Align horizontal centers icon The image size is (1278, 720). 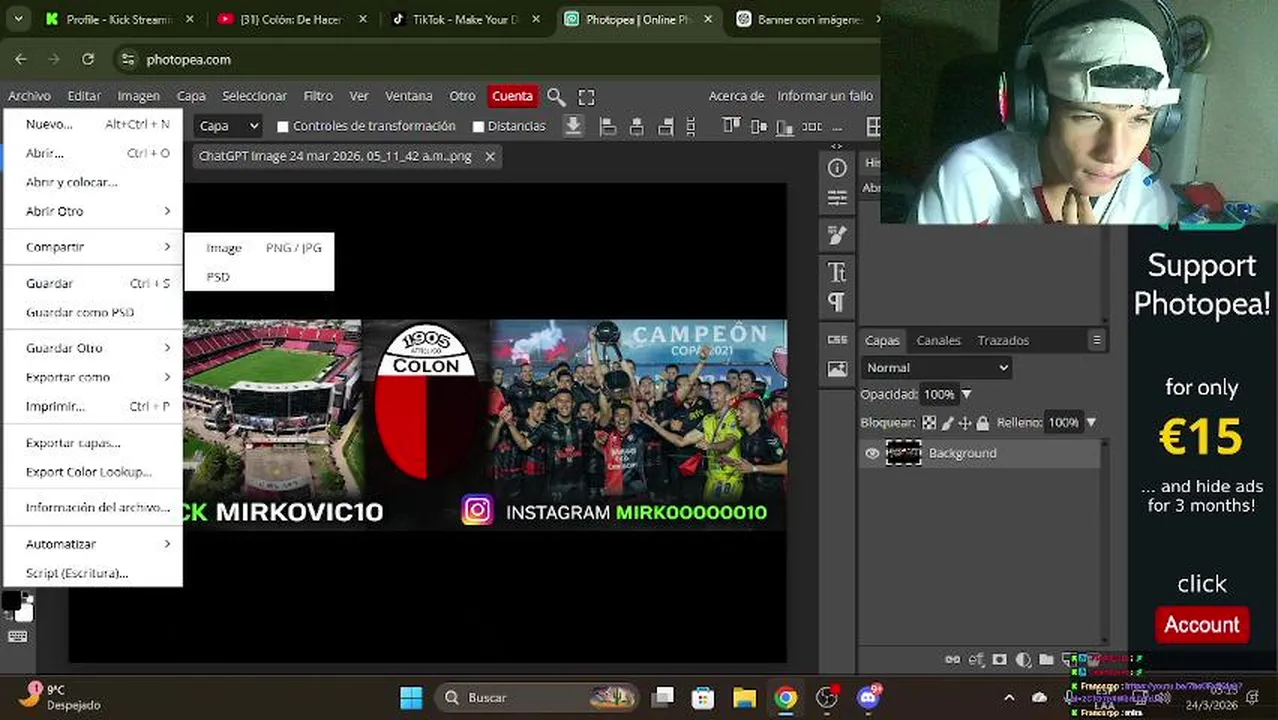(636, 126)
